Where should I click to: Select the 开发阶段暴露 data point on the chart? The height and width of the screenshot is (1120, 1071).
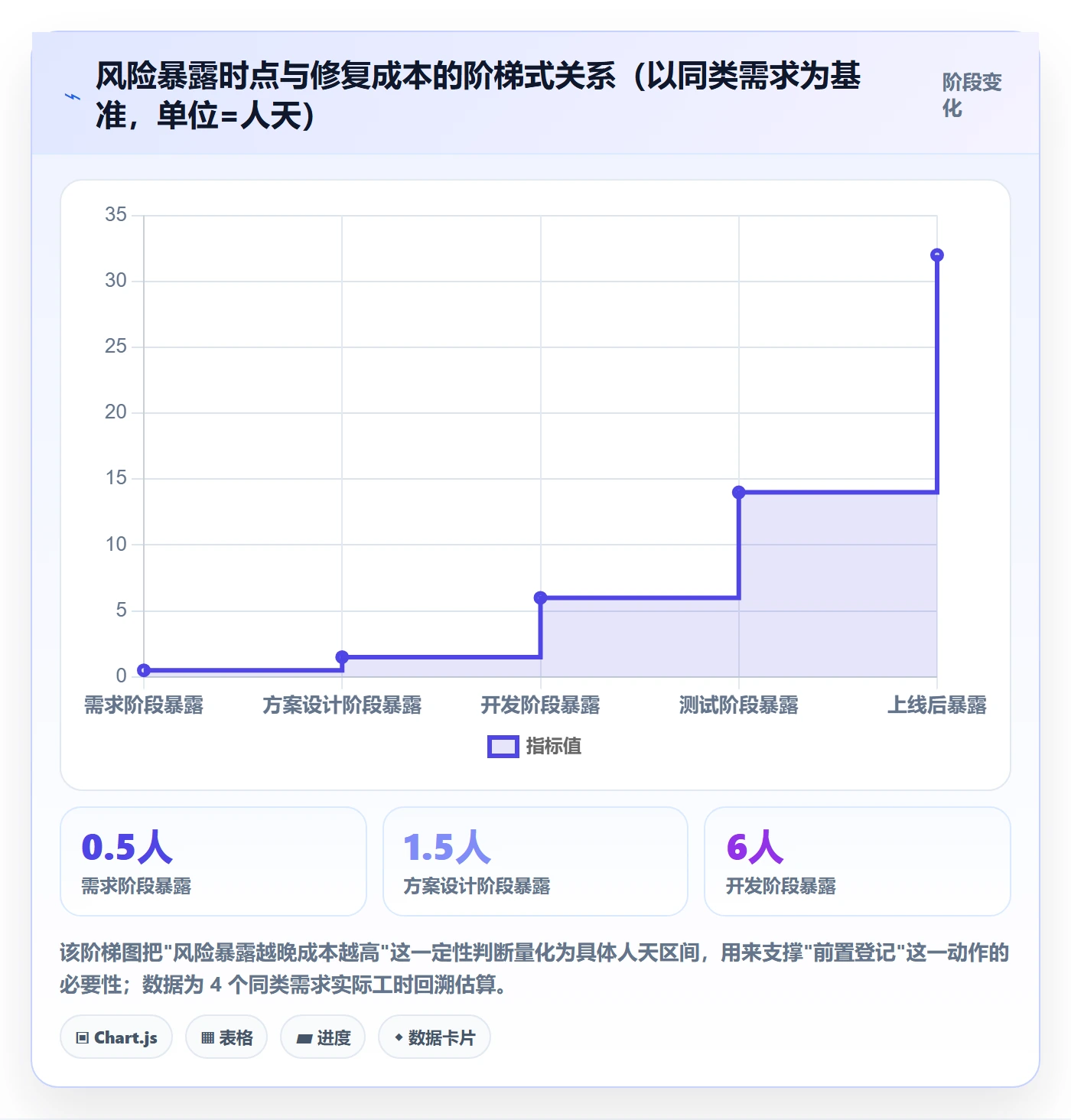[x=540, y=597]
